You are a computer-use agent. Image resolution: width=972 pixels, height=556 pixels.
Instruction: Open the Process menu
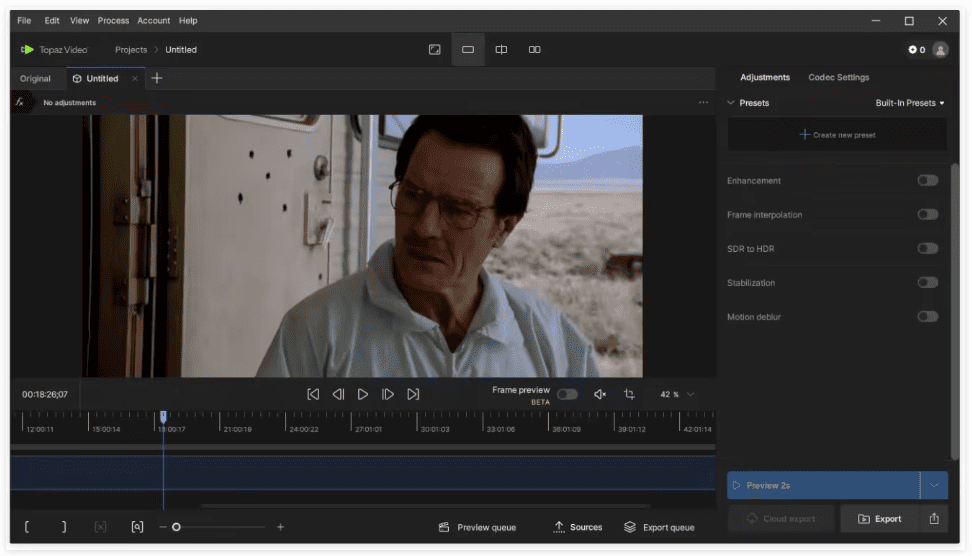(x=113, y=20)
